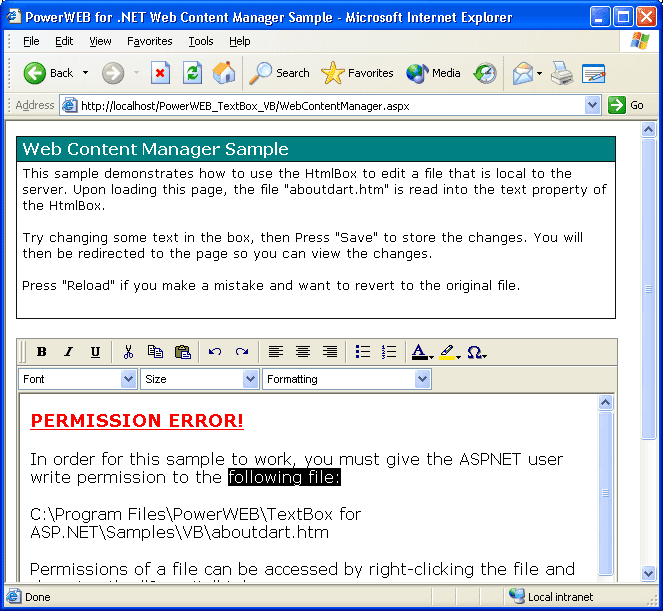Open the Search pane

pyautogui.click(x=279, y=73)
